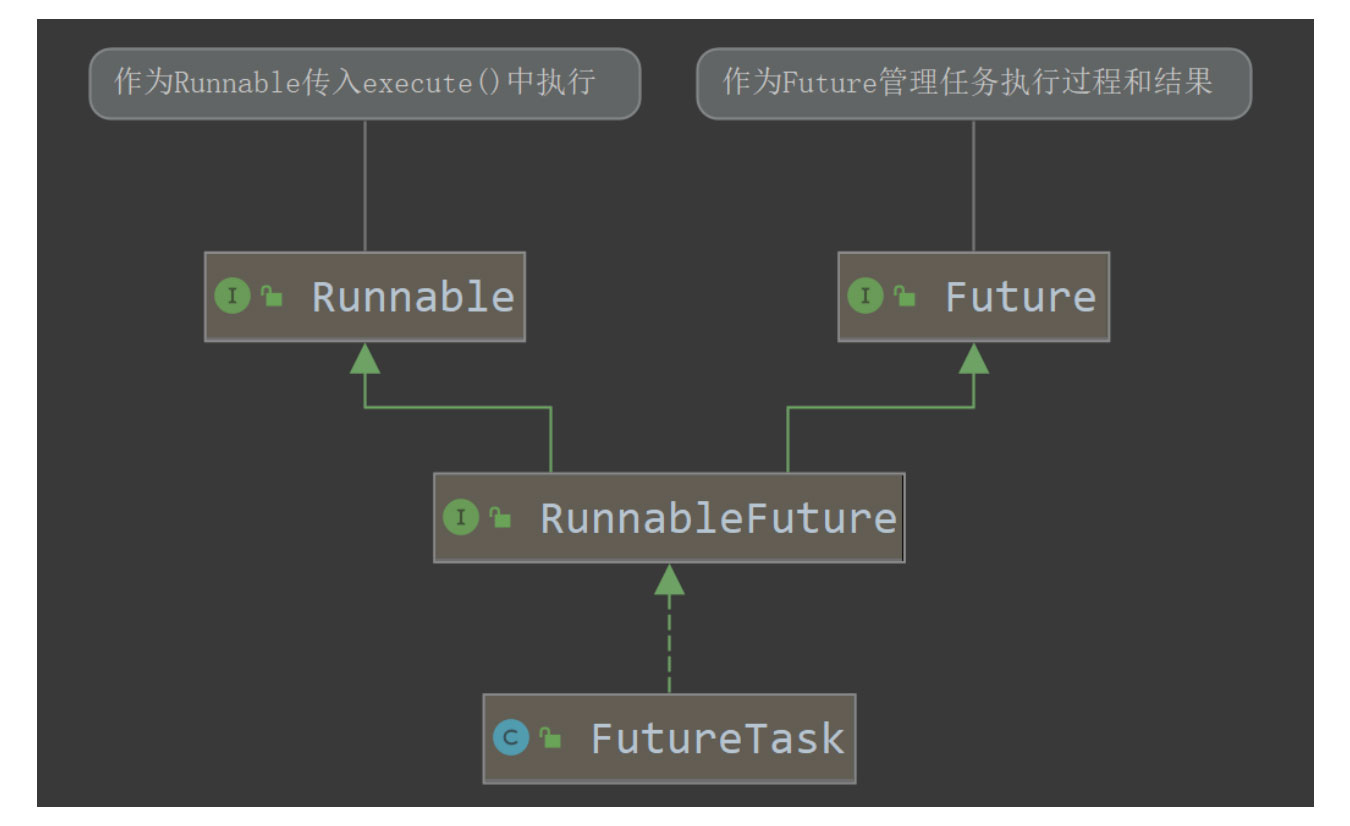Click the interface icon in the RunnableFuture node
This screenshot has width=1350, height=826.
click(x=461, y=517)
